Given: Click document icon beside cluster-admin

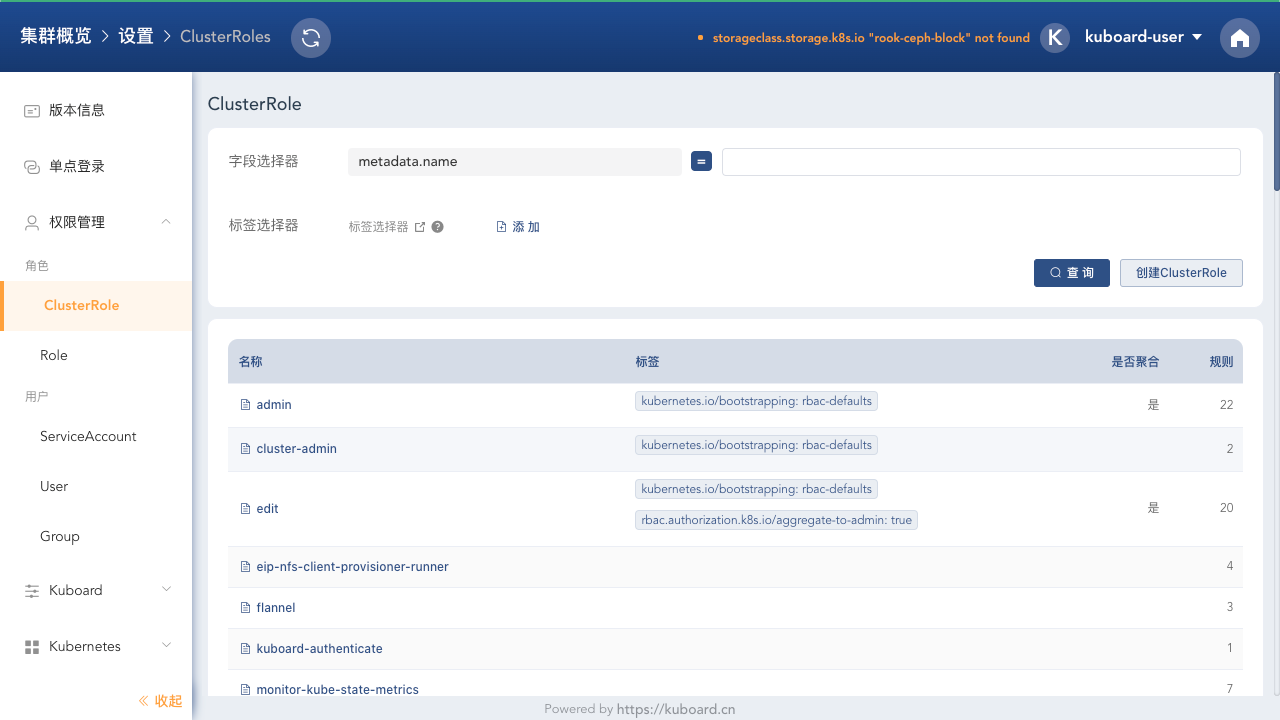Looking at the screenshot, I should click(245, 449).
